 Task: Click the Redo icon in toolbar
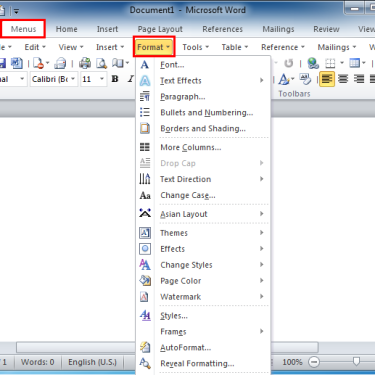288,63
